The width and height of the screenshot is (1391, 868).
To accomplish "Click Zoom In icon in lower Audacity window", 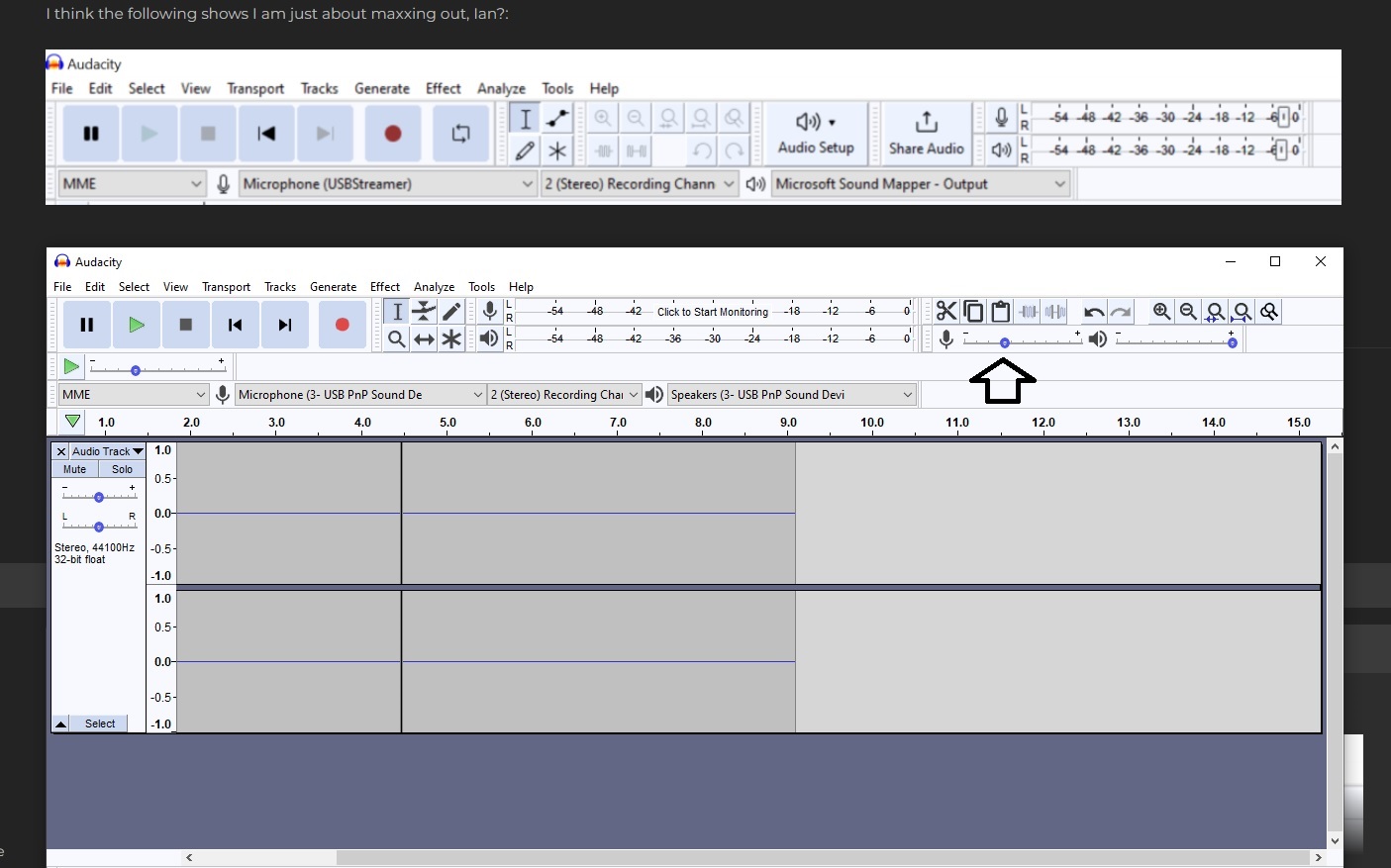I will [1161, 312].
